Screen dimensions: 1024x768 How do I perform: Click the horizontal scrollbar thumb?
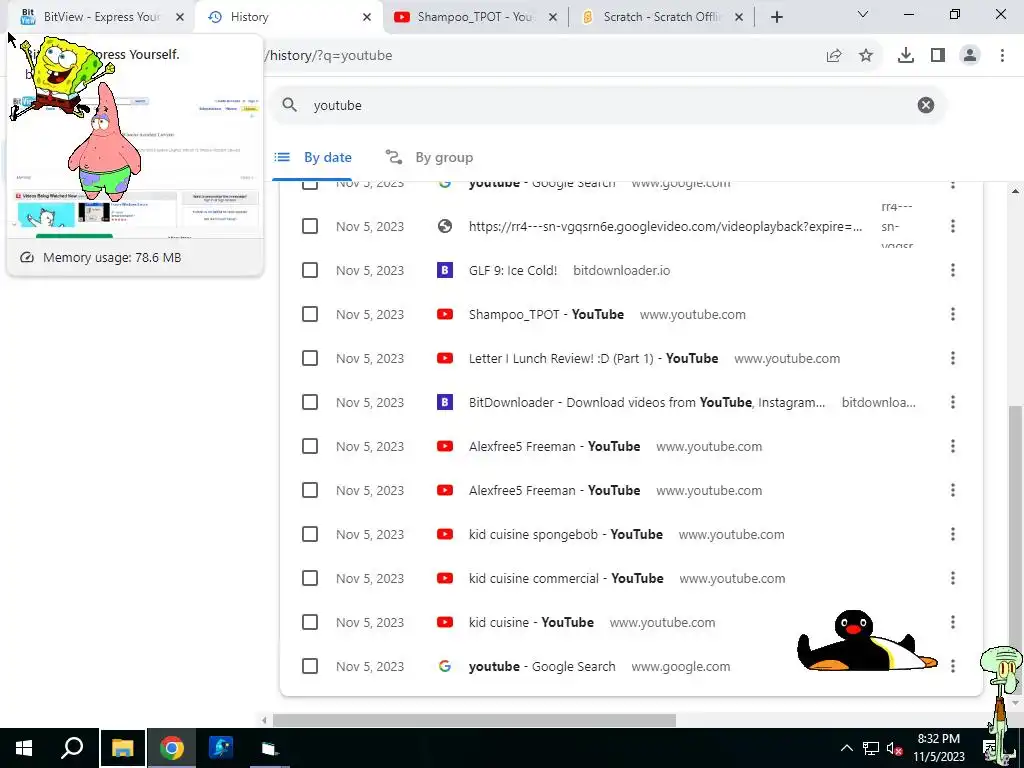[x=474, y=720]
